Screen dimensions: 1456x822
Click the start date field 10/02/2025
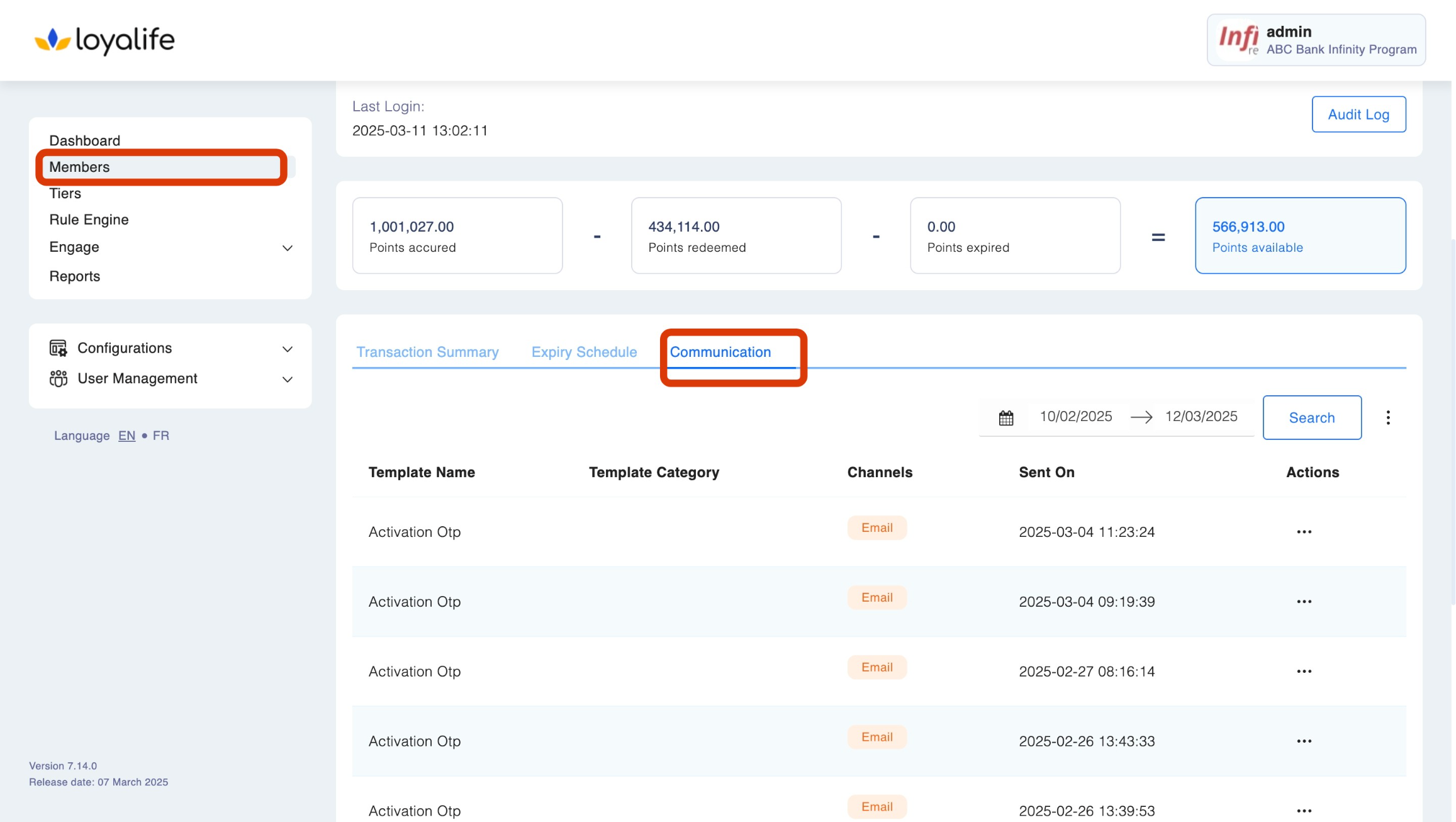(1075, 417)
